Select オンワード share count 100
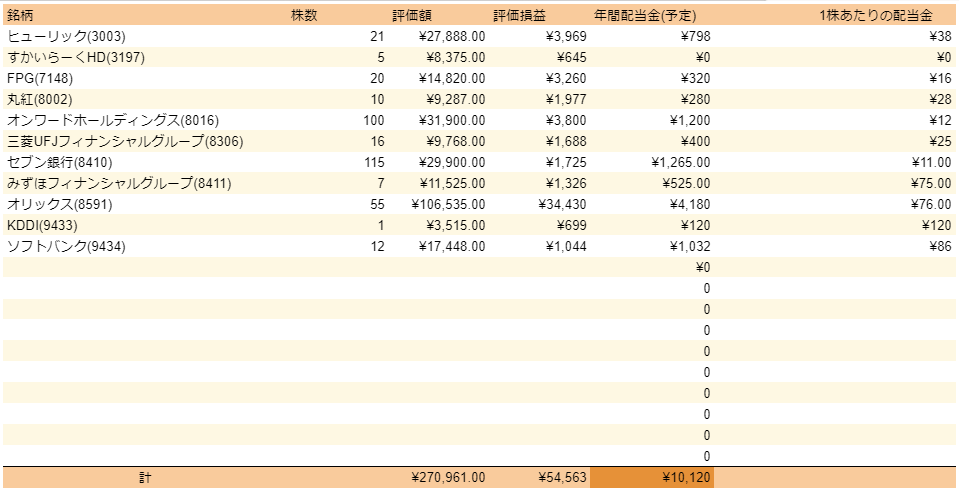 [374, 120]
